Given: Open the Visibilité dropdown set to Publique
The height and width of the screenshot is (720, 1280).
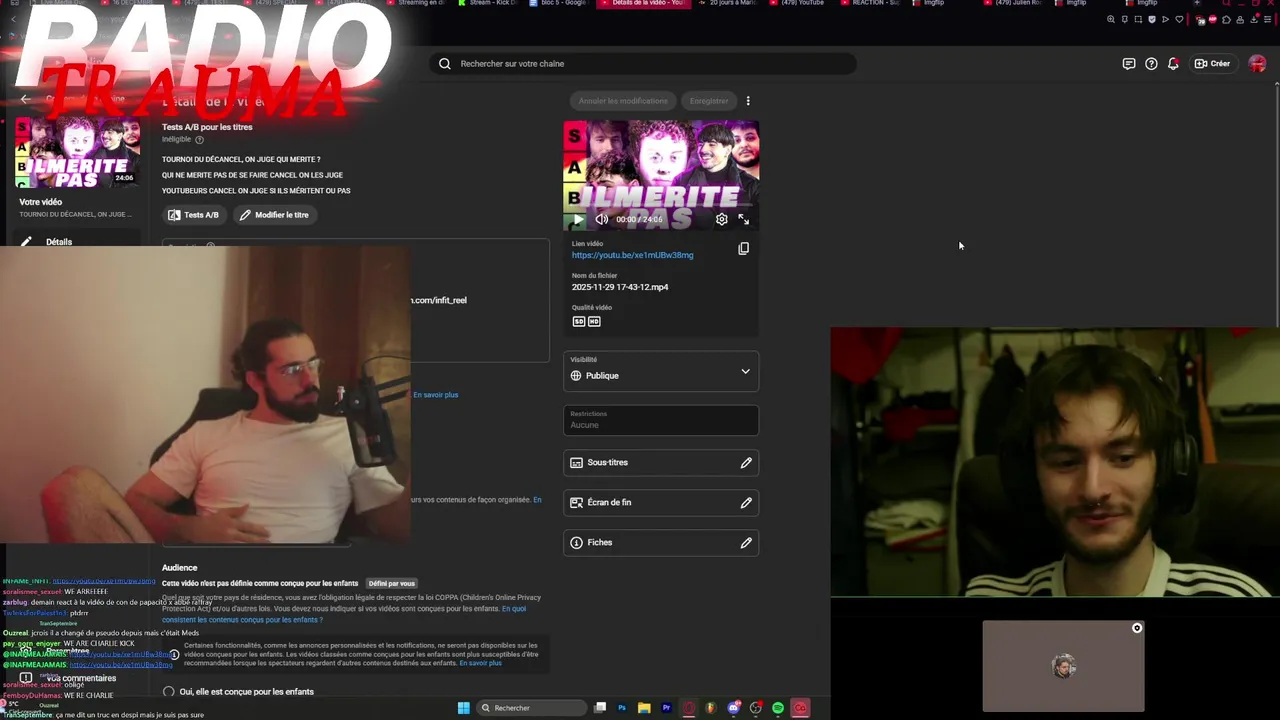Looking at the screenshot, I should [661, 371].
